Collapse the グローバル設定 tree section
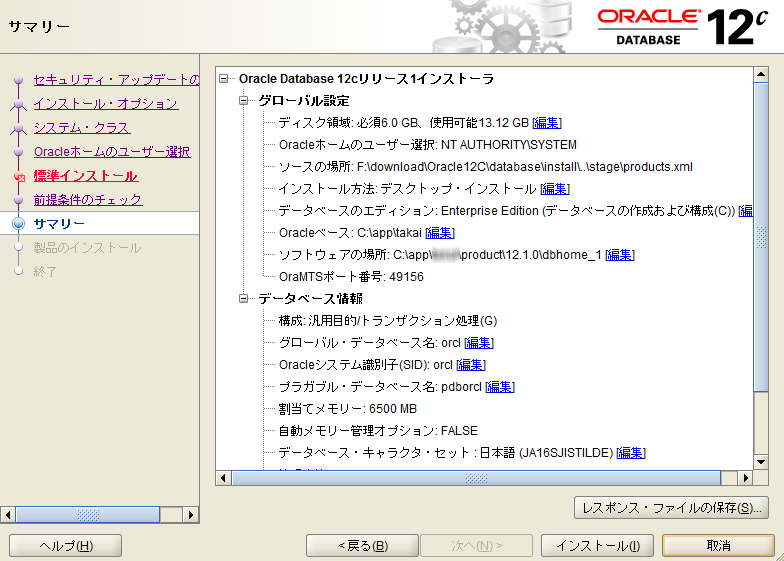Screen dimensions: 784x561 [x=244, y=101]
